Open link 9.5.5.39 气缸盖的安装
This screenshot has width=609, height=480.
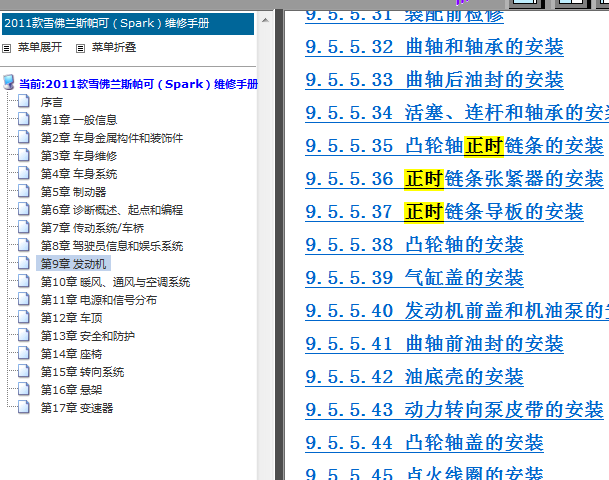click(x=414, y=278)
